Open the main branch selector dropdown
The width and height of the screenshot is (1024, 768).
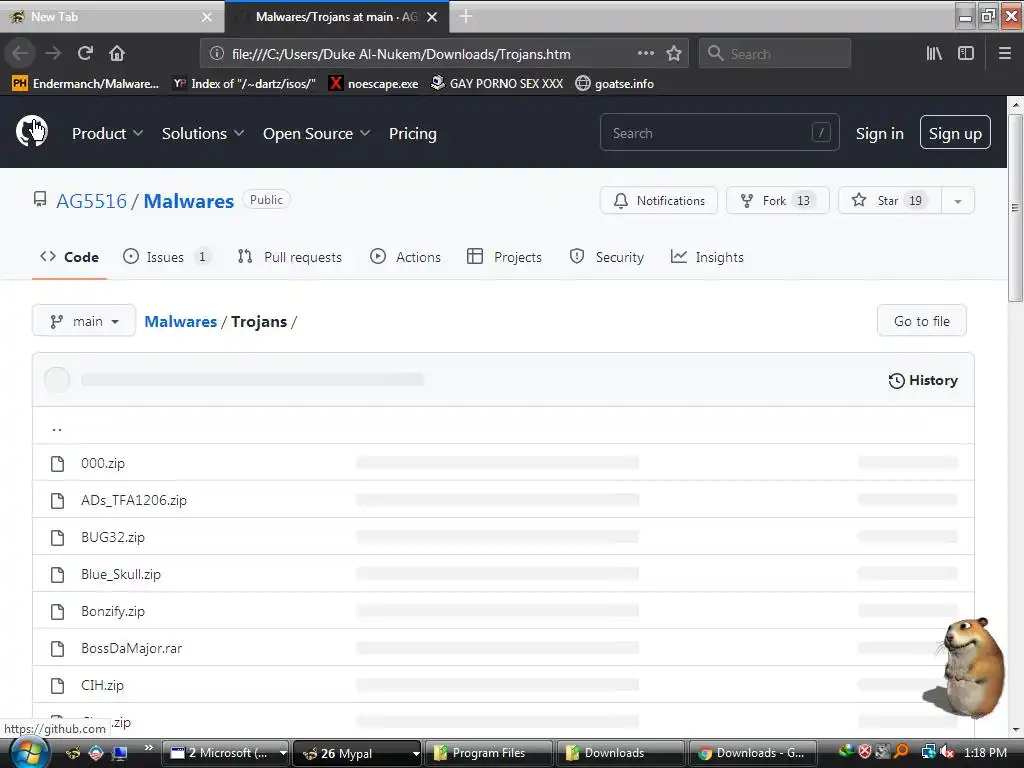point(84,321)
